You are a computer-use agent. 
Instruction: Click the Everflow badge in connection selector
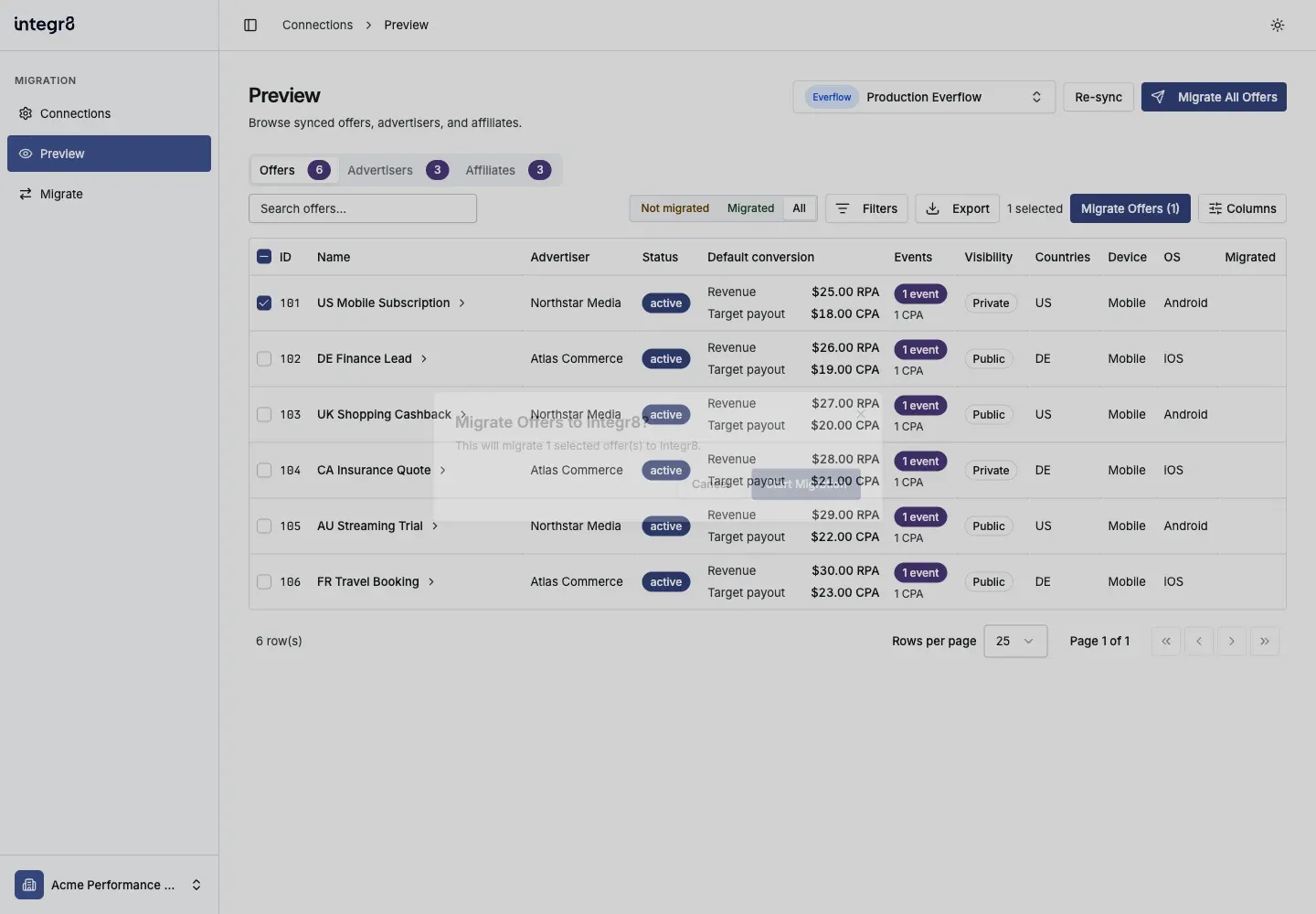(832, 97)
